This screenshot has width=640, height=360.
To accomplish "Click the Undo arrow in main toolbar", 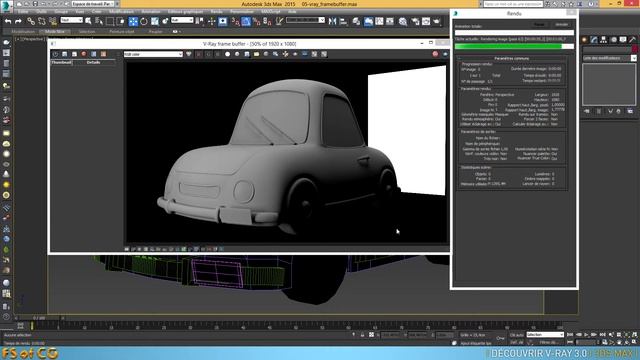I will (8, 21).
